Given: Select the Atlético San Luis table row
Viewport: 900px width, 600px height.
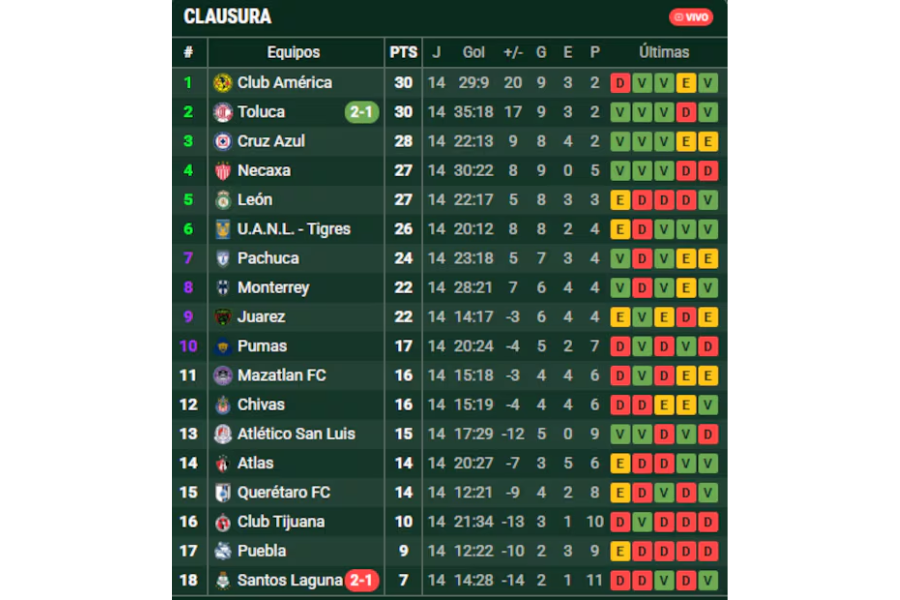Looking at the screenshot, I should [x=449, y=434].
